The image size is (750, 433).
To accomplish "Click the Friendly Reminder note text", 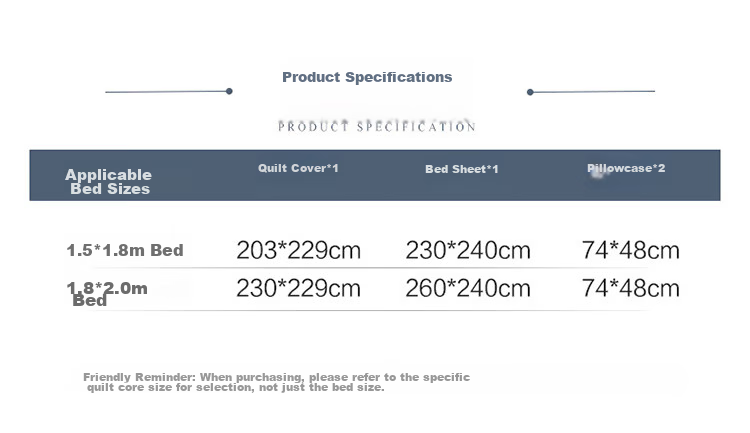I will pos(276,382).
